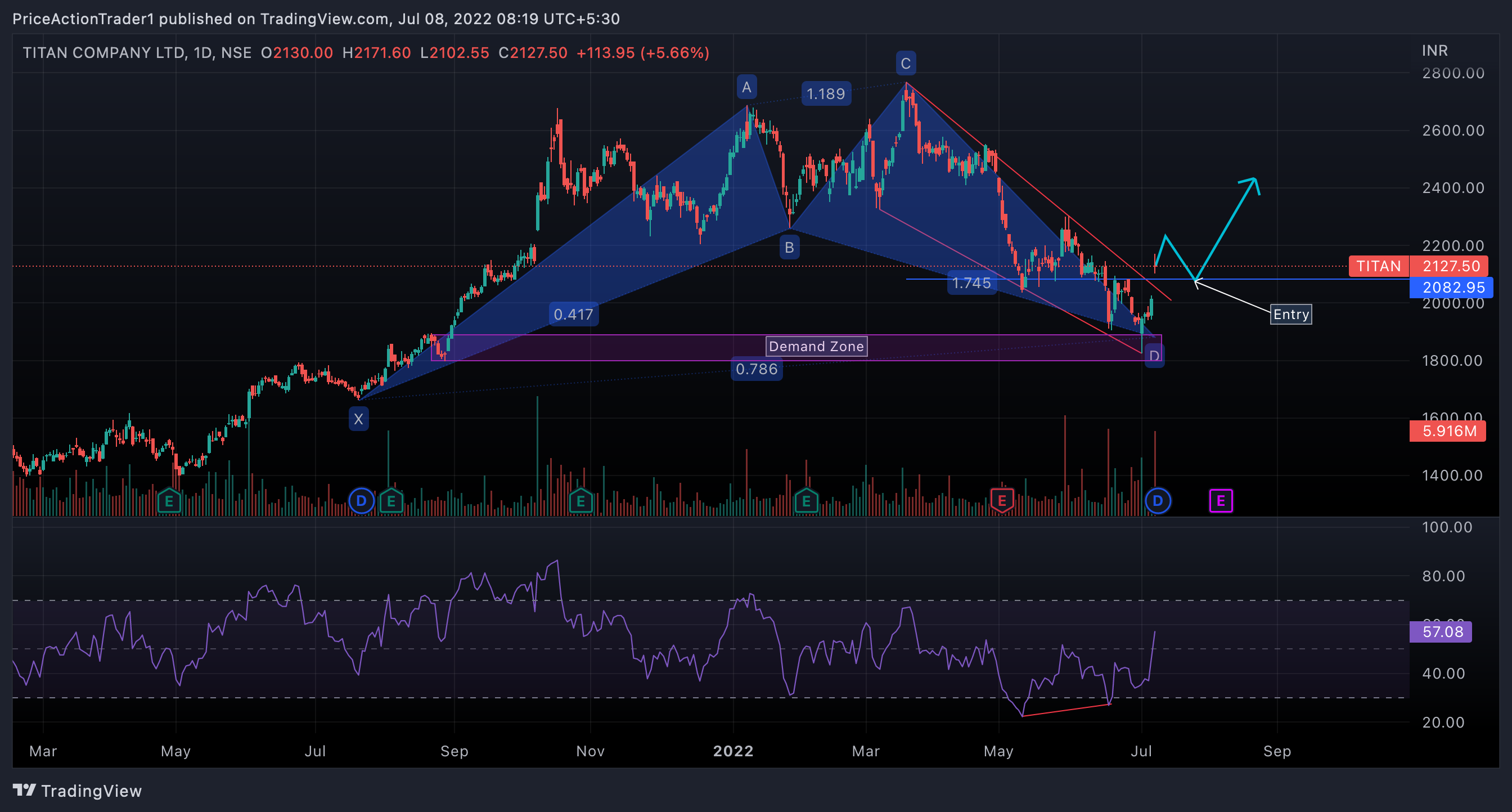
Task: Click the blue 2082.95 price level tag
Action: pos(1451,287)
